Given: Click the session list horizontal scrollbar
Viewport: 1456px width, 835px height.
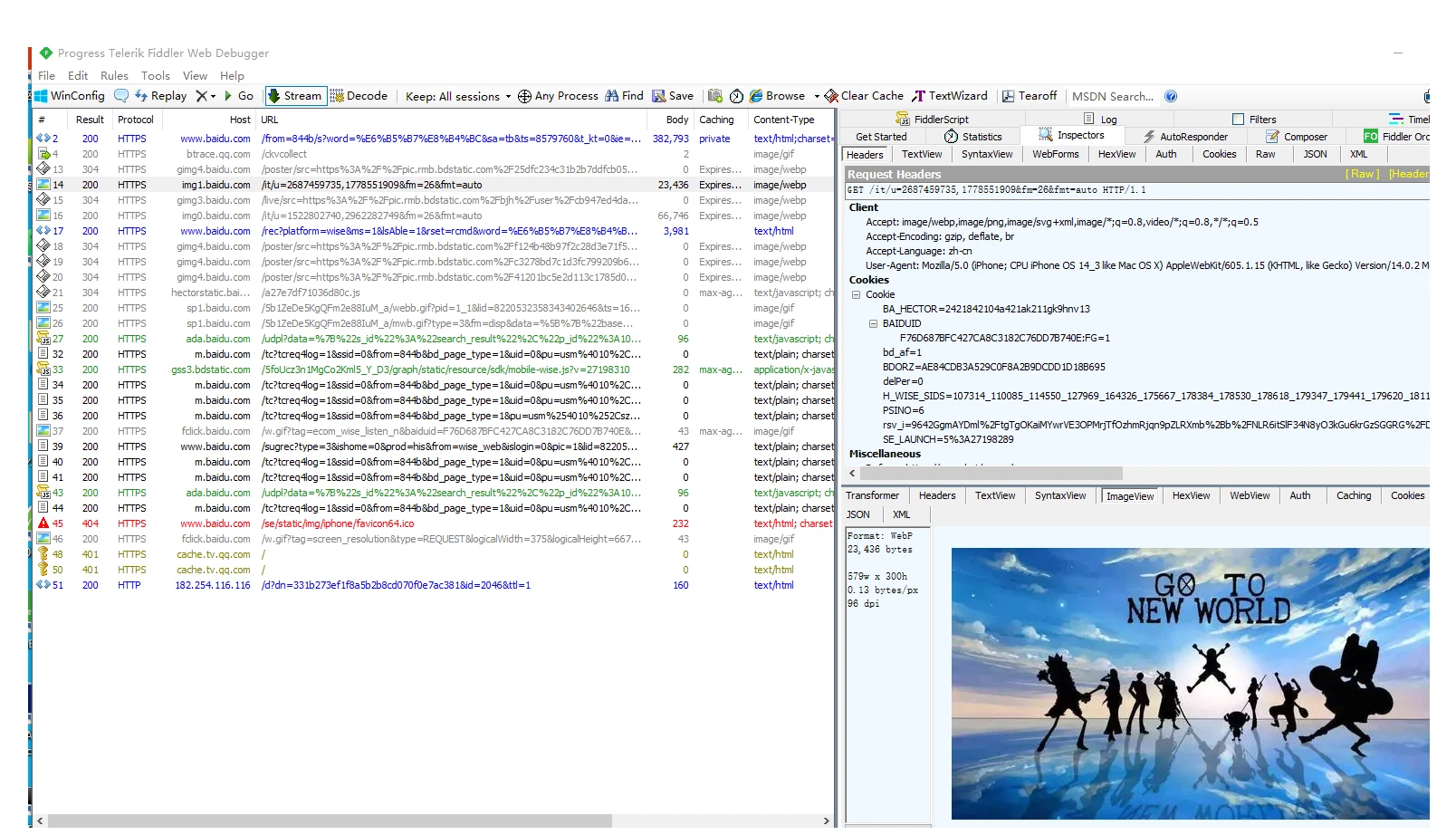Looking at the screenshot, I should point(330,821).
